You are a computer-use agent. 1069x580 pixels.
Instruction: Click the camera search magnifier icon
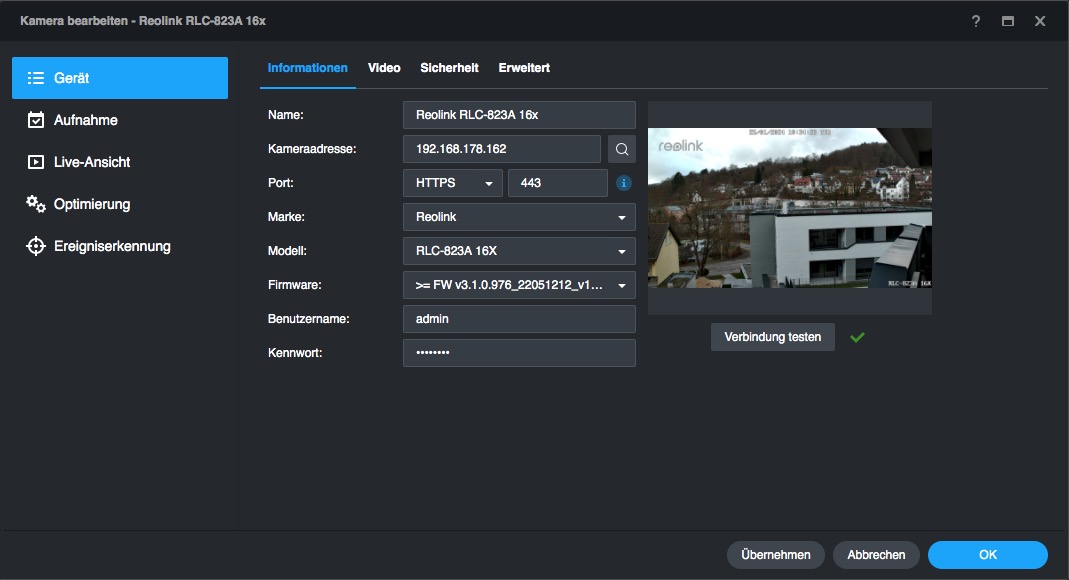[x=621, y=149]
